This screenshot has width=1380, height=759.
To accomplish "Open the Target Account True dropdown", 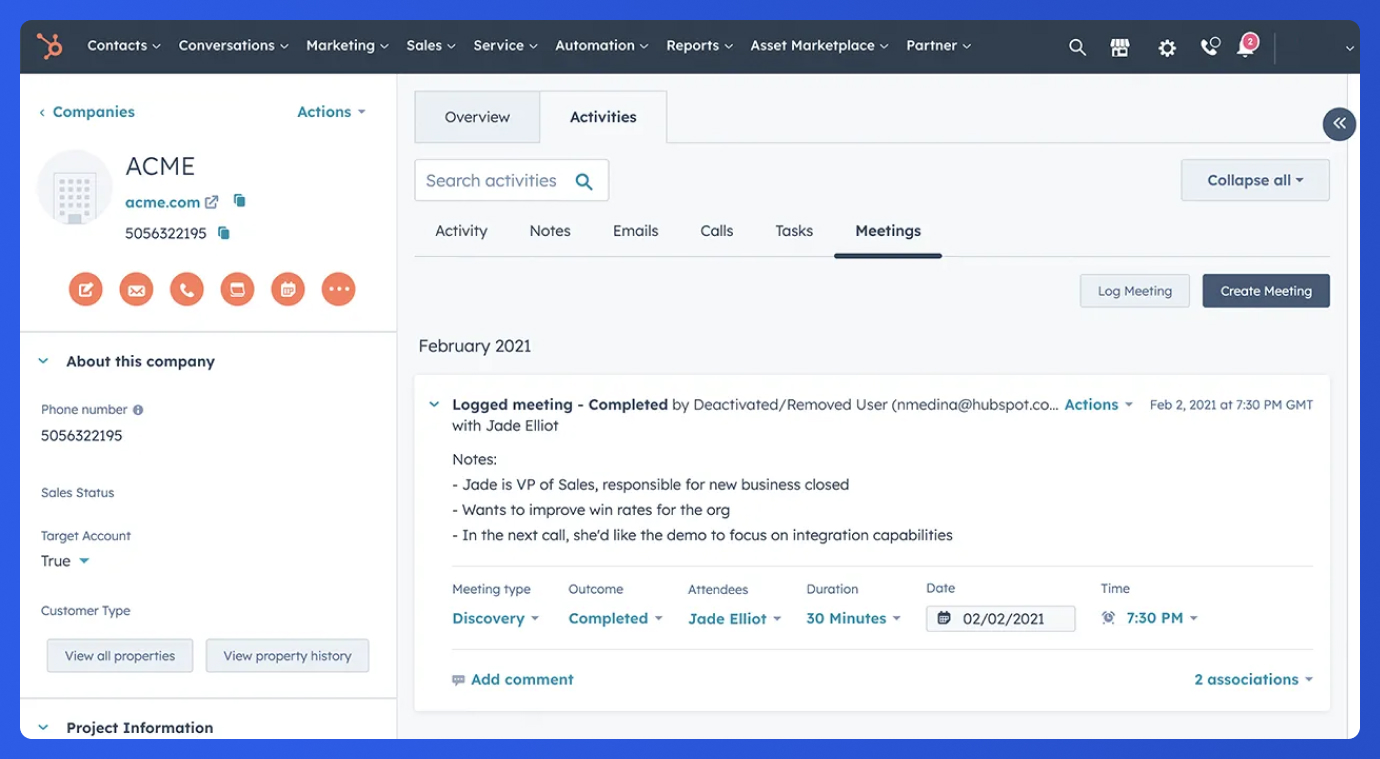I will click(65, 561).
